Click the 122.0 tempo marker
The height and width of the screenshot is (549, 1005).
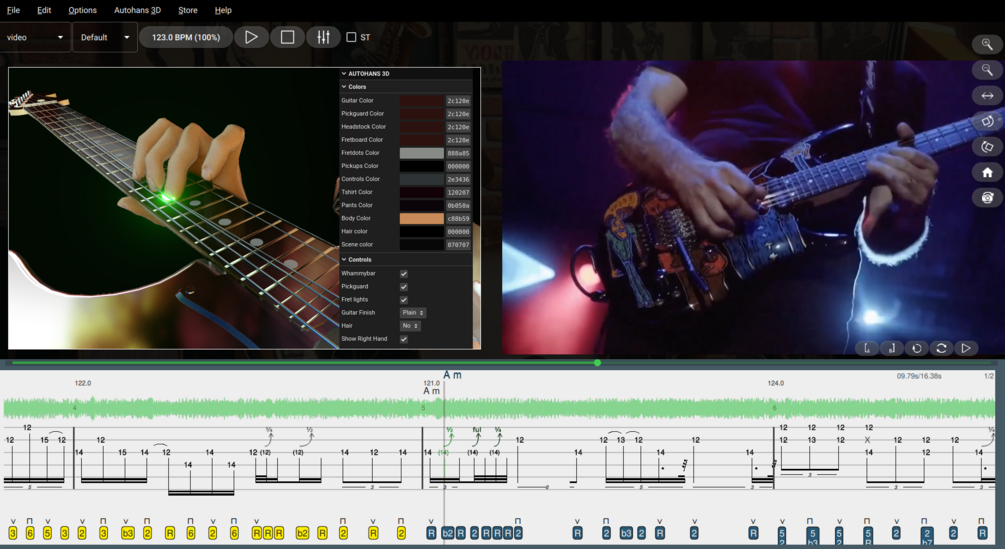pyautogui.click(x=83, y=383)
